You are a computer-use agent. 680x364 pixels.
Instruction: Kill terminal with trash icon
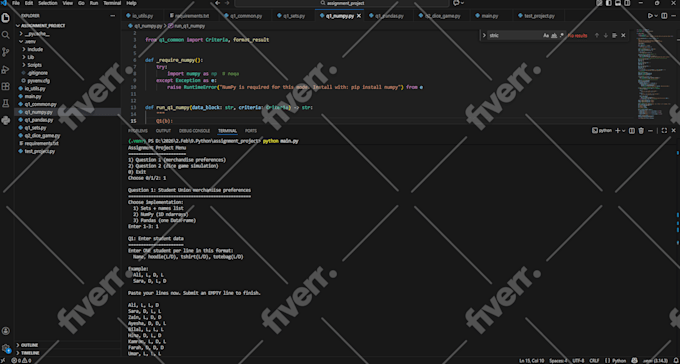point(641,131)
